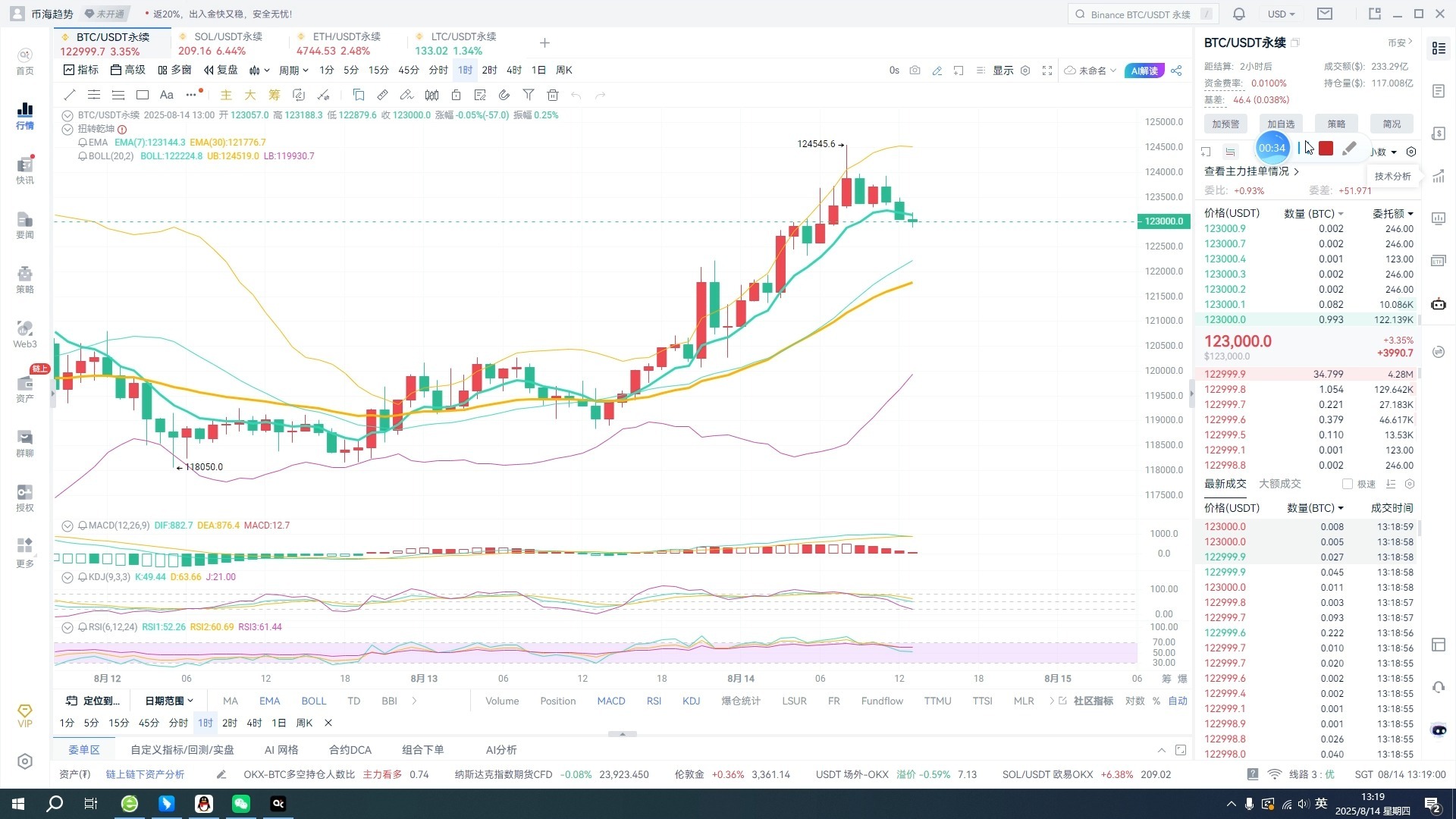Open the USD currency dropdown
The image size is (1456, 819).
pos(1282,14)
